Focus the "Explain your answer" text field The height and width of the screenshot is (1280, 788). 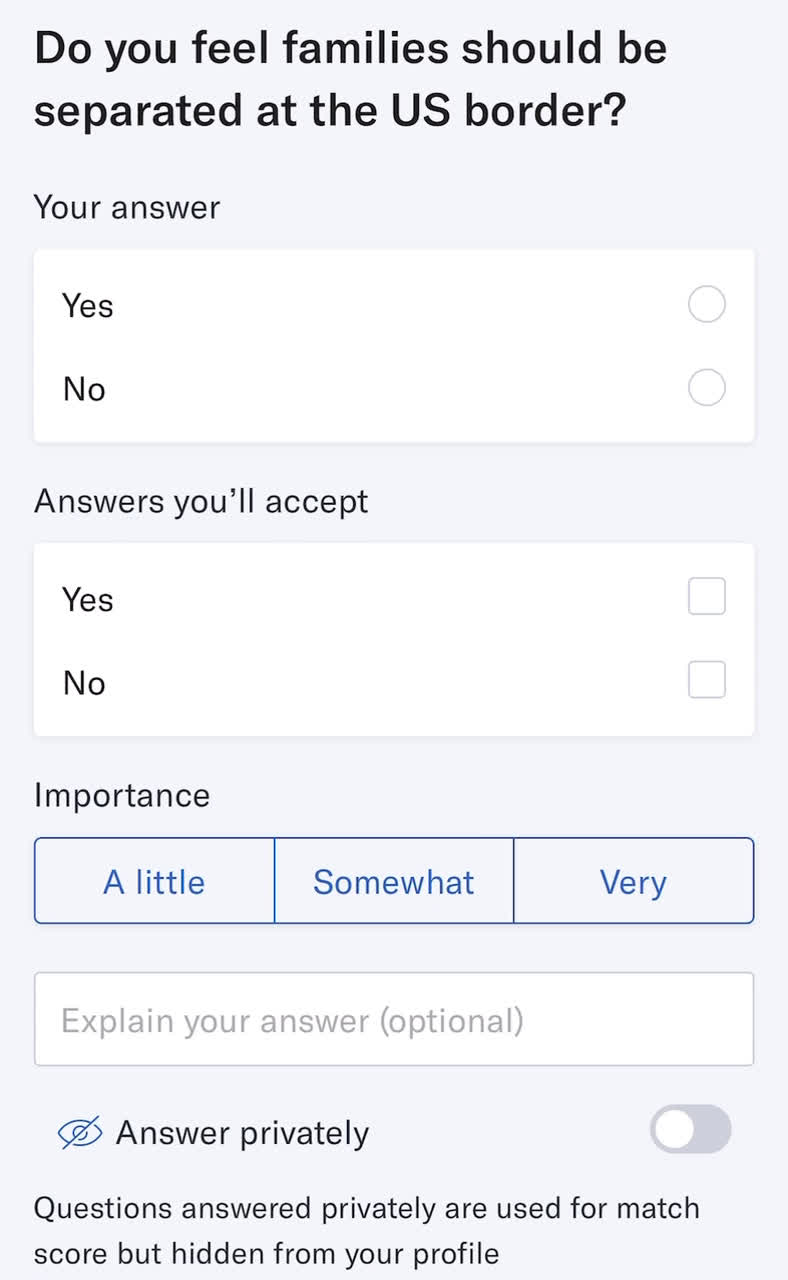(x=394, y=1020)
